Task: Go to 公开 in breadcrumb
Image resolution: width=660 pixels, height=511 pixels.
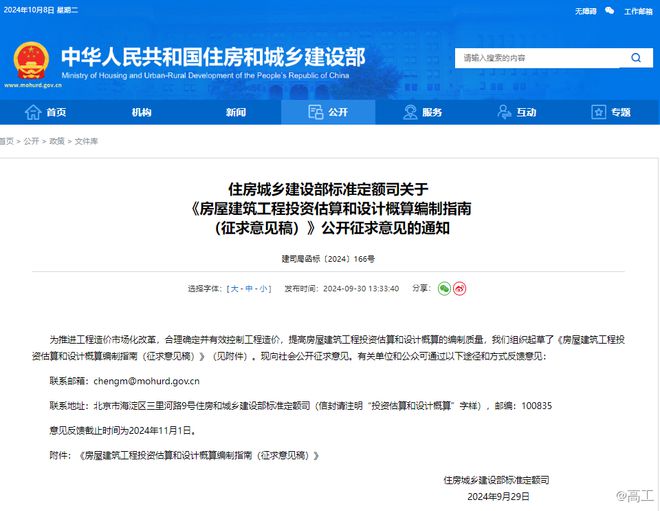Action: pyautogui.click(x=31, y=141)
